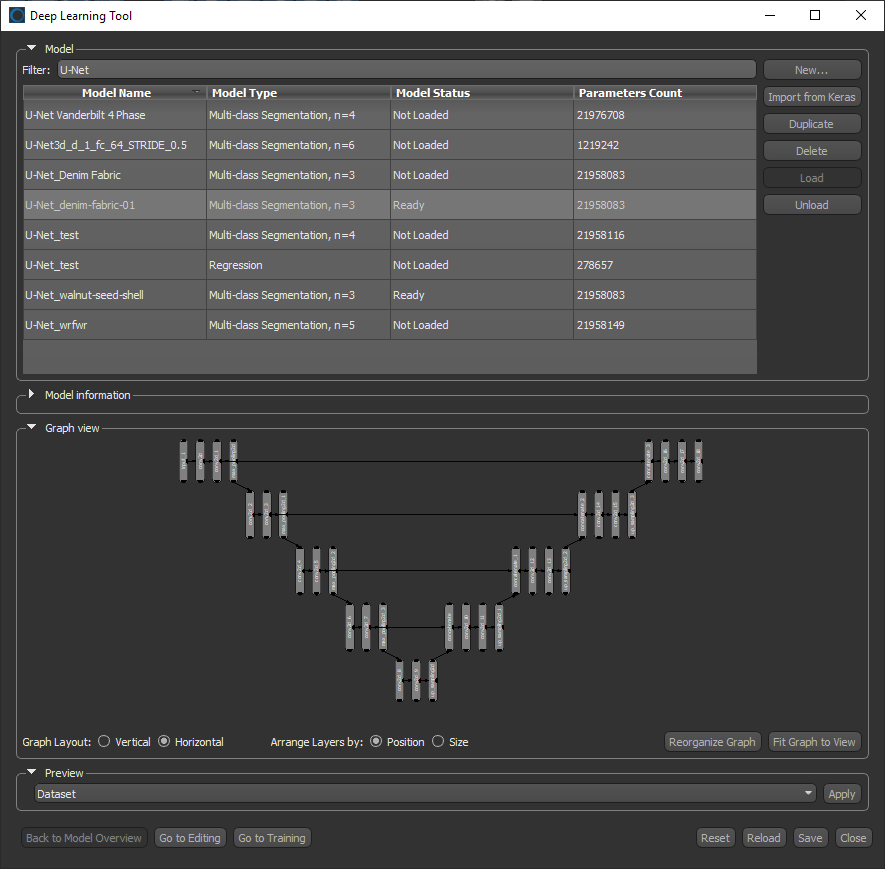Click the Filter text field
This screenshot has width=885, height=869.
pos(406,70)
